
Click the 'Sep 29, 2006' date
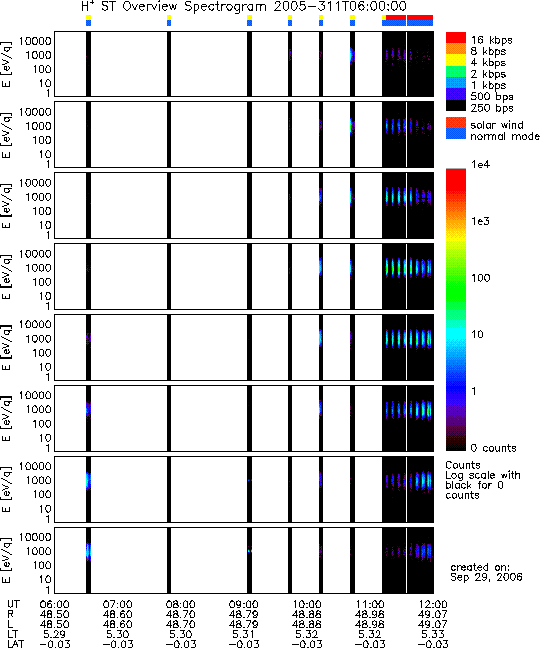tap(486, 577)
